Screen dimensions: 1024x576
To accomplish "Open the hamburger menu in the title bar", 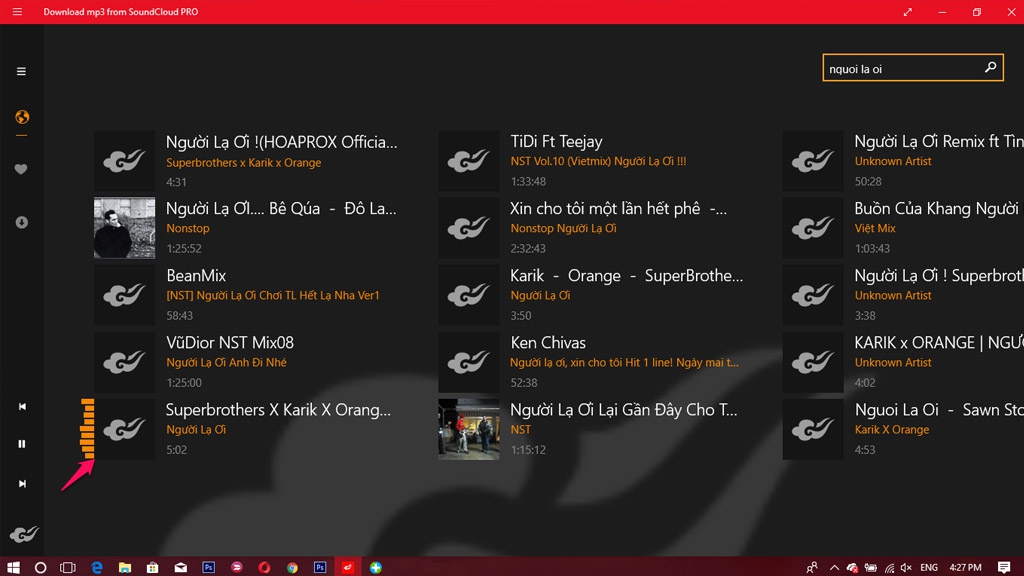I will click(x=17, y=12).
